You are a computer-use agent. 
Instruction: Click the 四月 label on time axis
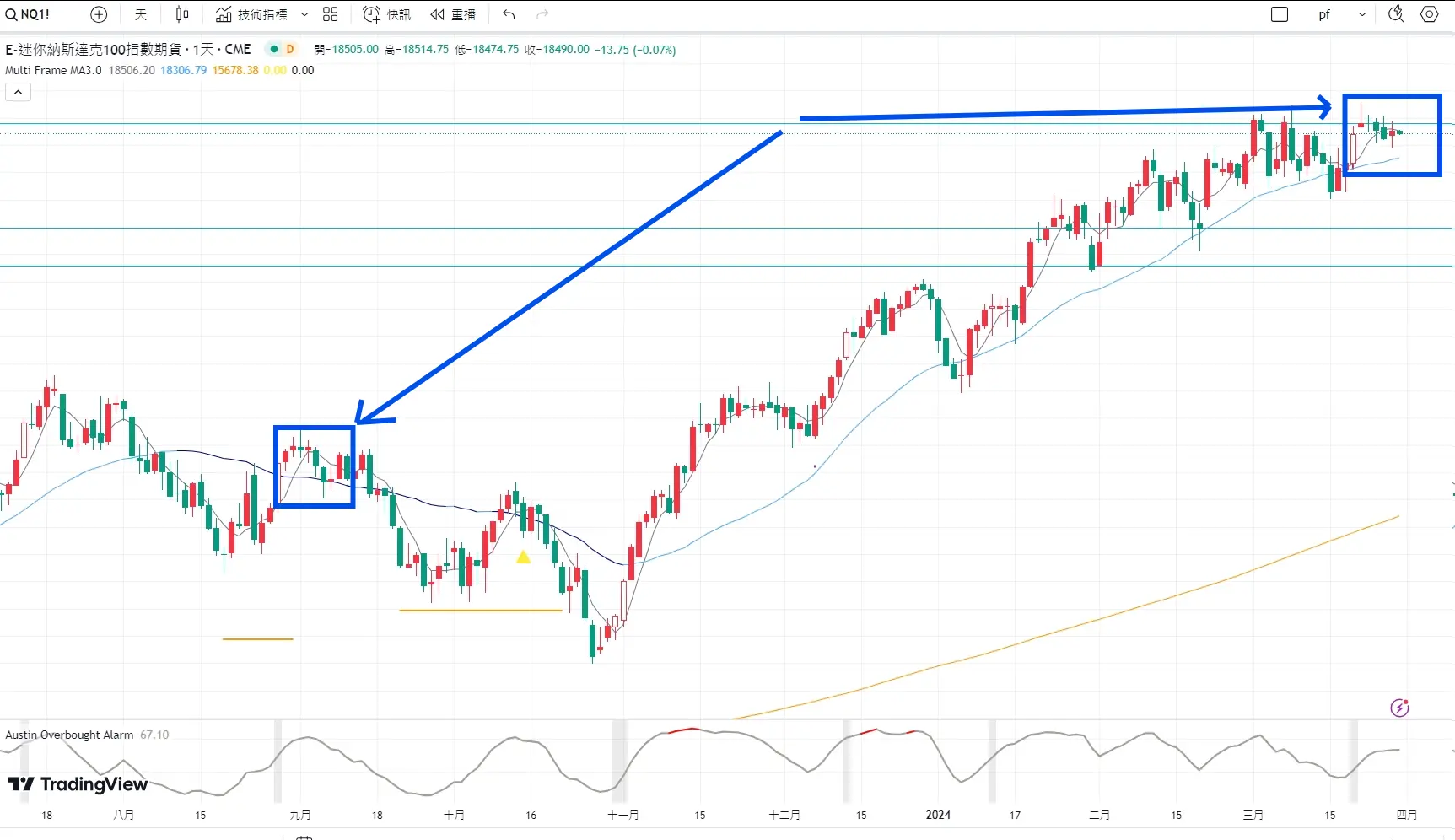1407,815
